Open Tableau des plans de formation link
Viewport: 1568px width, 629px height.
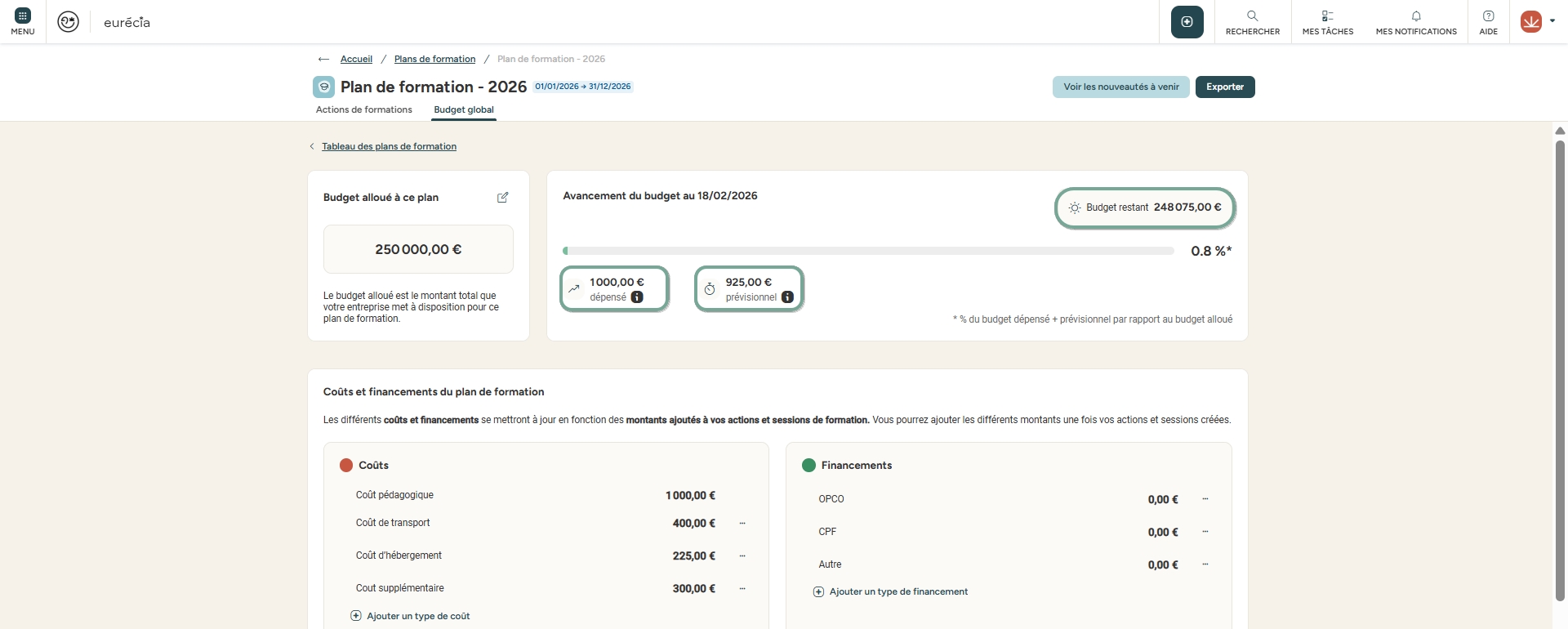(389, 146)
